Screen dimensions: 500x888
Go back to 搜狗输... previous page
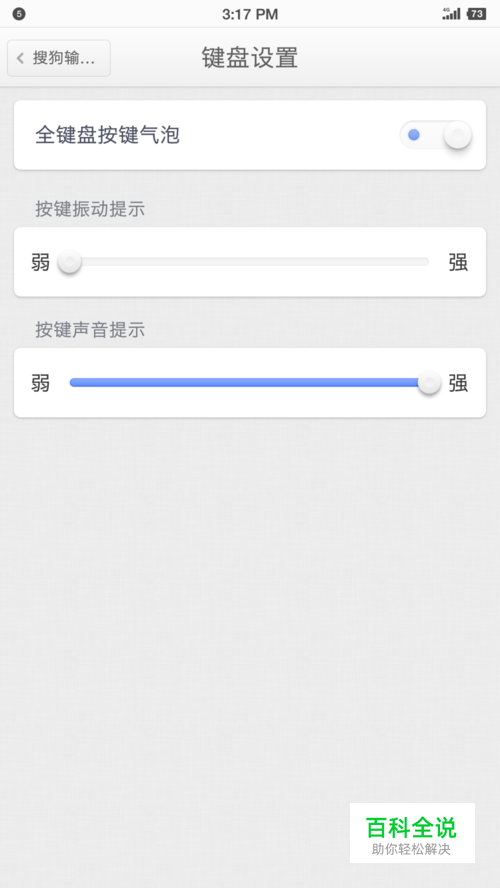(59, 58)
